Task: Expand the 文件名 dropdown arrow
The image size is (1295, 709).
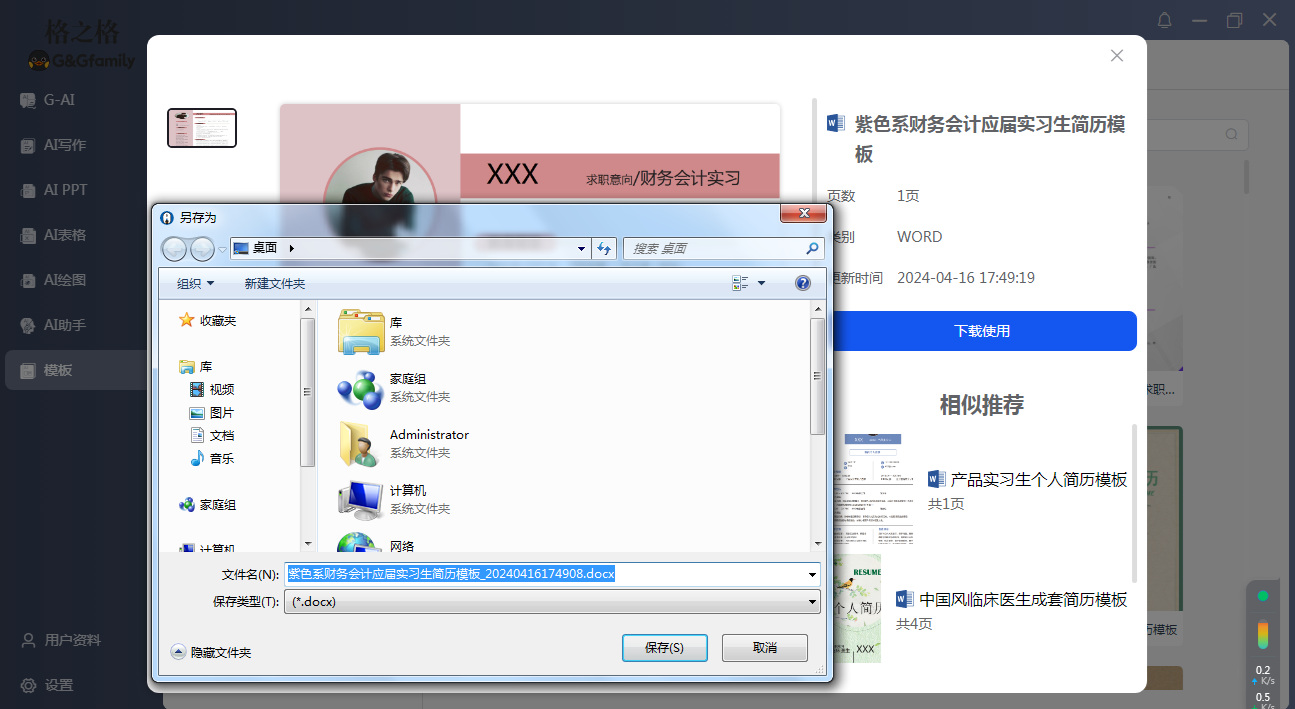Action: [x=812, y=574]
